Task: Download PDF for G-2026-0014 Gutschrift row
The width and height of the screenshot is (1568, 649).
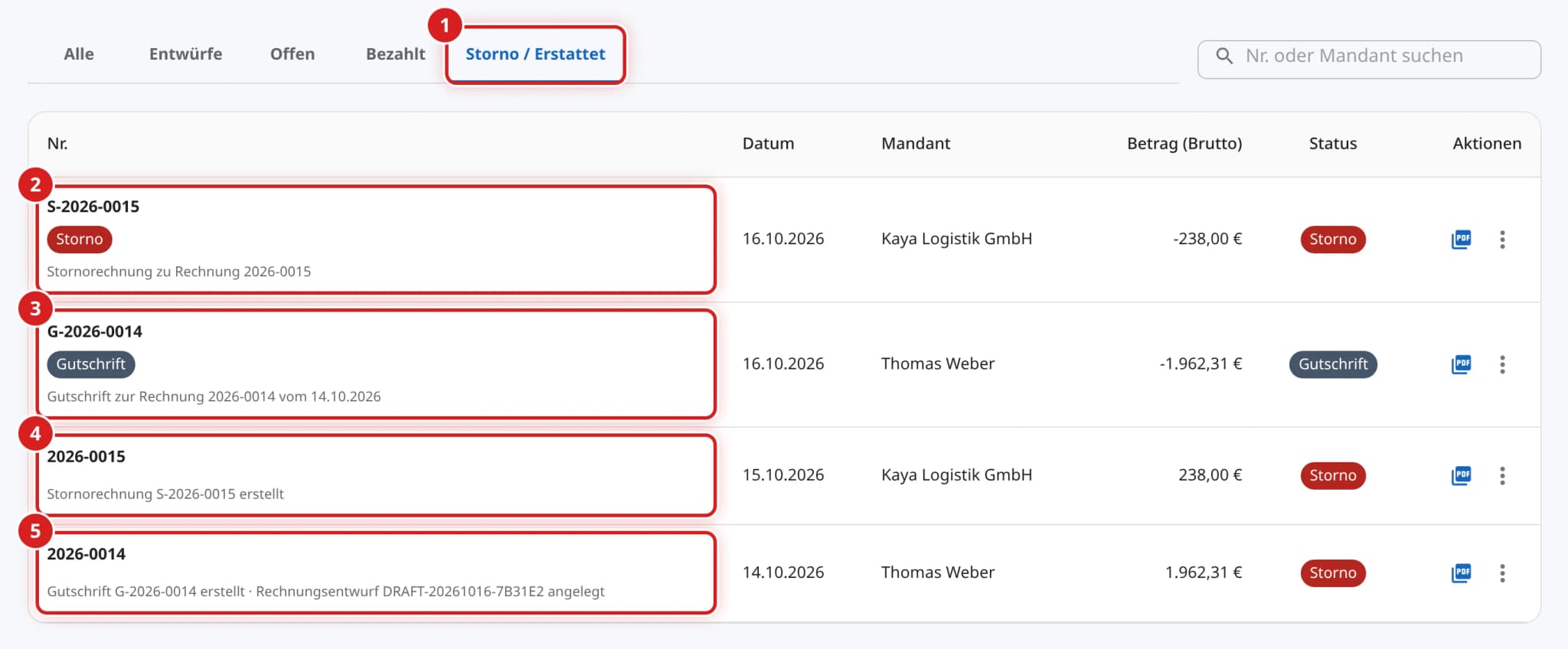Action: tap(1461, 364)
